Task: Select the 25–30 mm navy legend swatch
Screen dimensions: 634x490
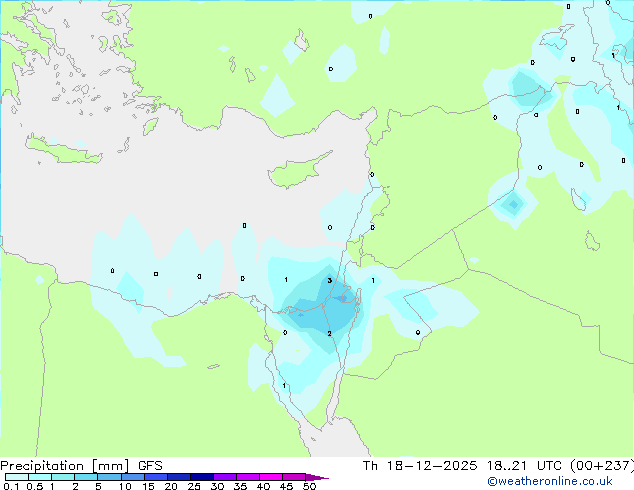Action: coord(202,477)
